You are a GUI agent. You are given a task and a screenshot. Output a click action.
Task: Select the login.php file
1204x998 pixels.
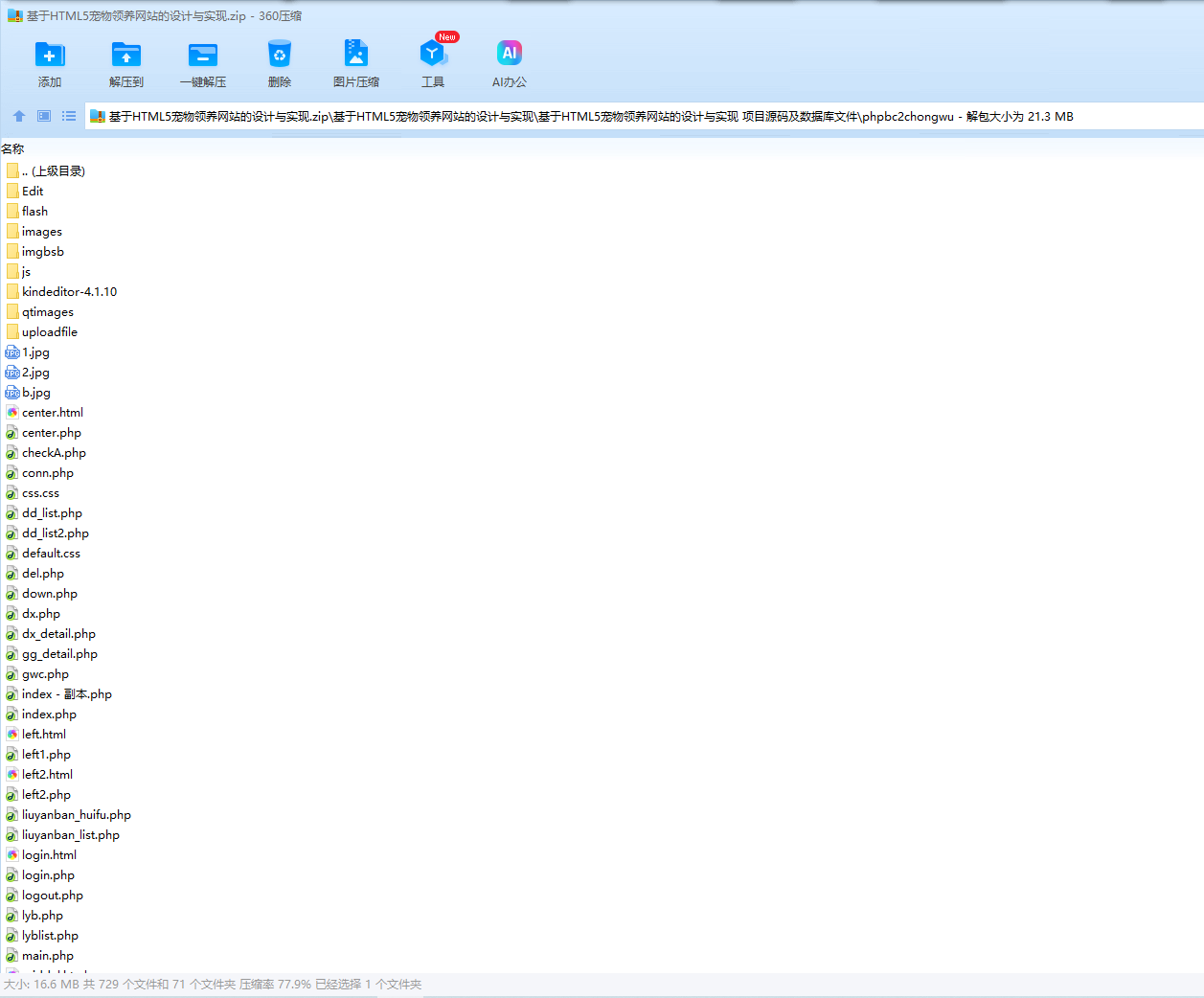click(x=40, y=874)
